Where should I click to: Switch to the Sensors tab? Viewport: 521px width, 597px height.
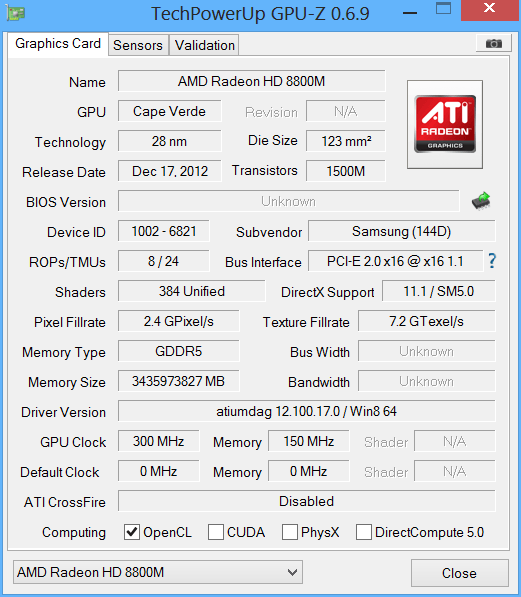point(138,45)
